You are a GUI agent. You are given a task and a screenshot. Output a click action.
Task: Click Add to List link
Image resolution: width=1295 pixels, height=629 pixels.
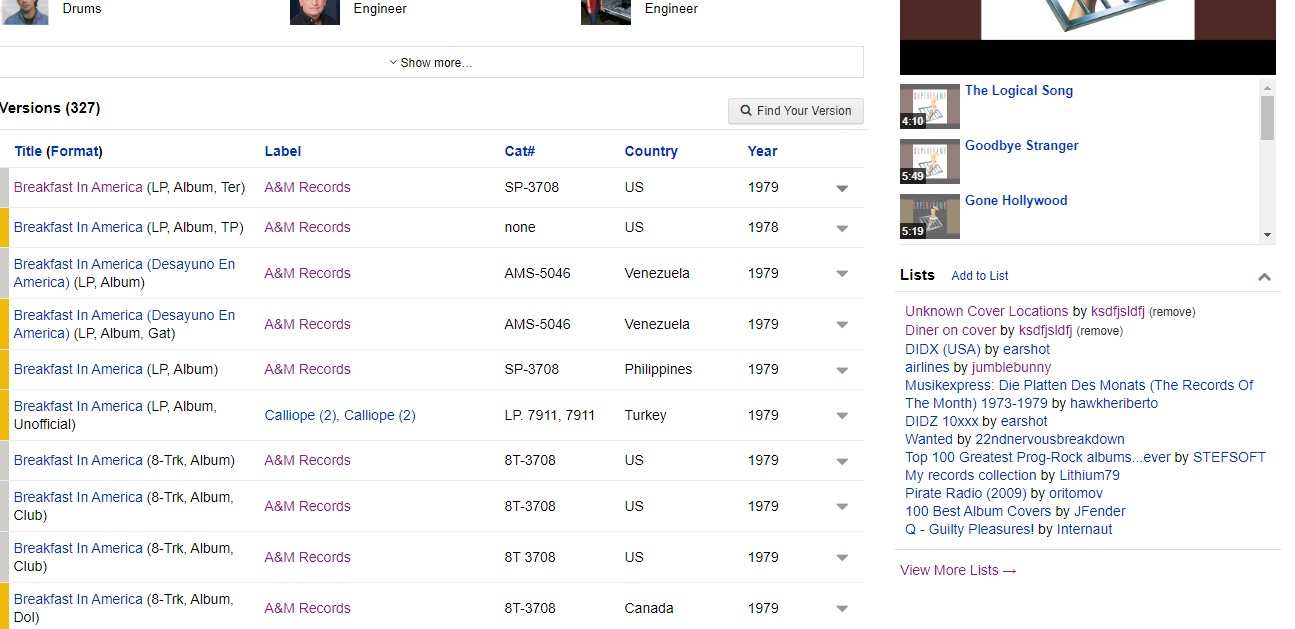980,276
